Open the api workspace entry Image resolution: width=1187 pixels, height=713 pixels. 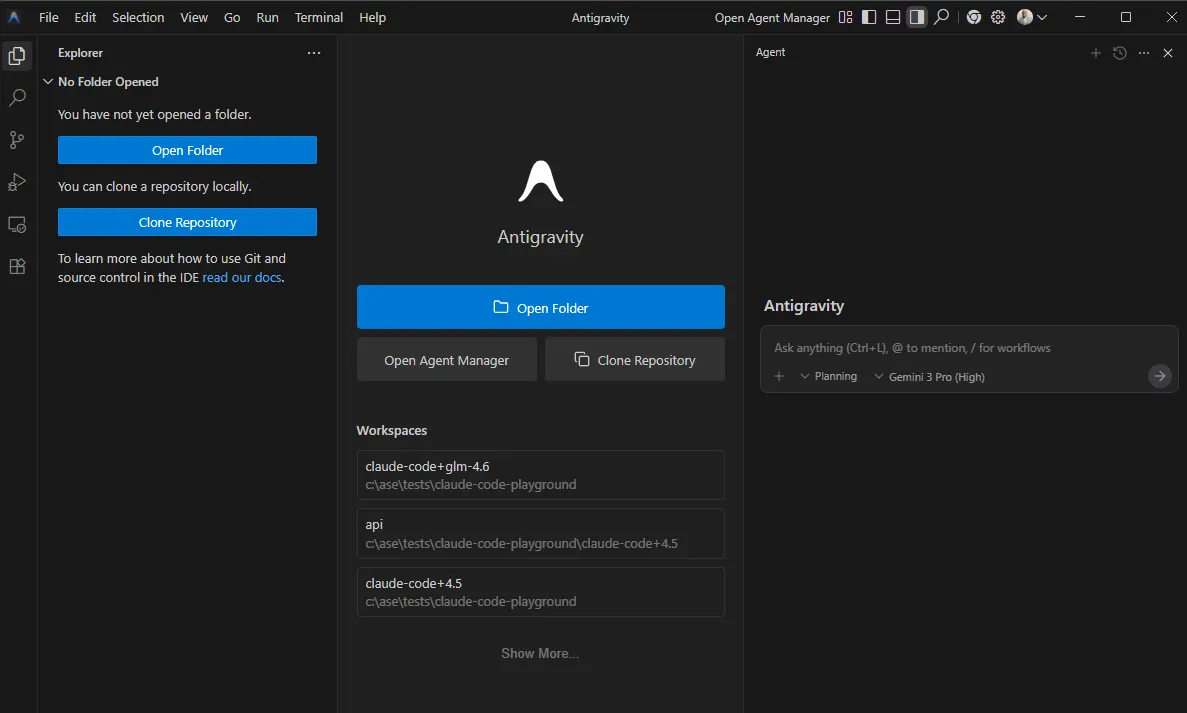[541, 534]
